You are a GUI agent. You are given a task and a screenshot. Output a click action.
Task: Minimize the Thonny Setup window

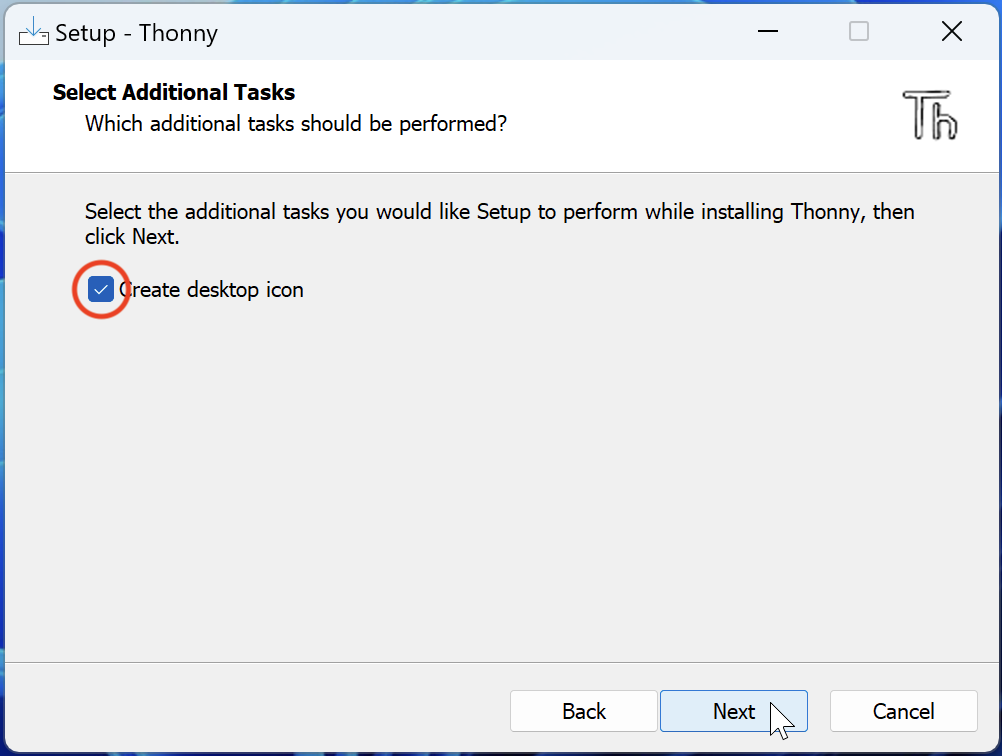pos(767,32)
